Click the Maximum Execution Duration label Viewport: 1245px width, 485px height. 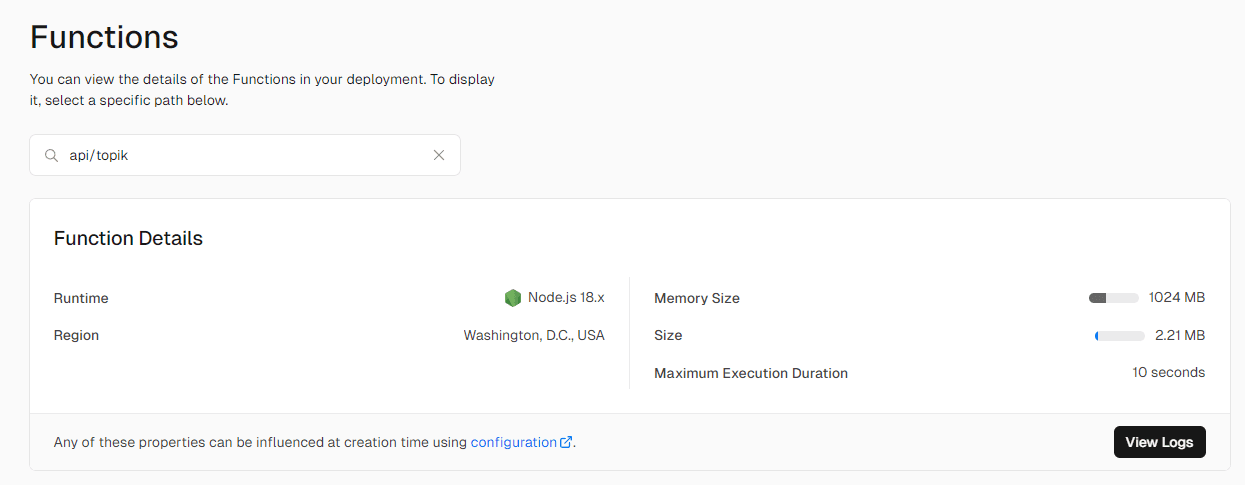pyautogui.click(x=750, y=373)
